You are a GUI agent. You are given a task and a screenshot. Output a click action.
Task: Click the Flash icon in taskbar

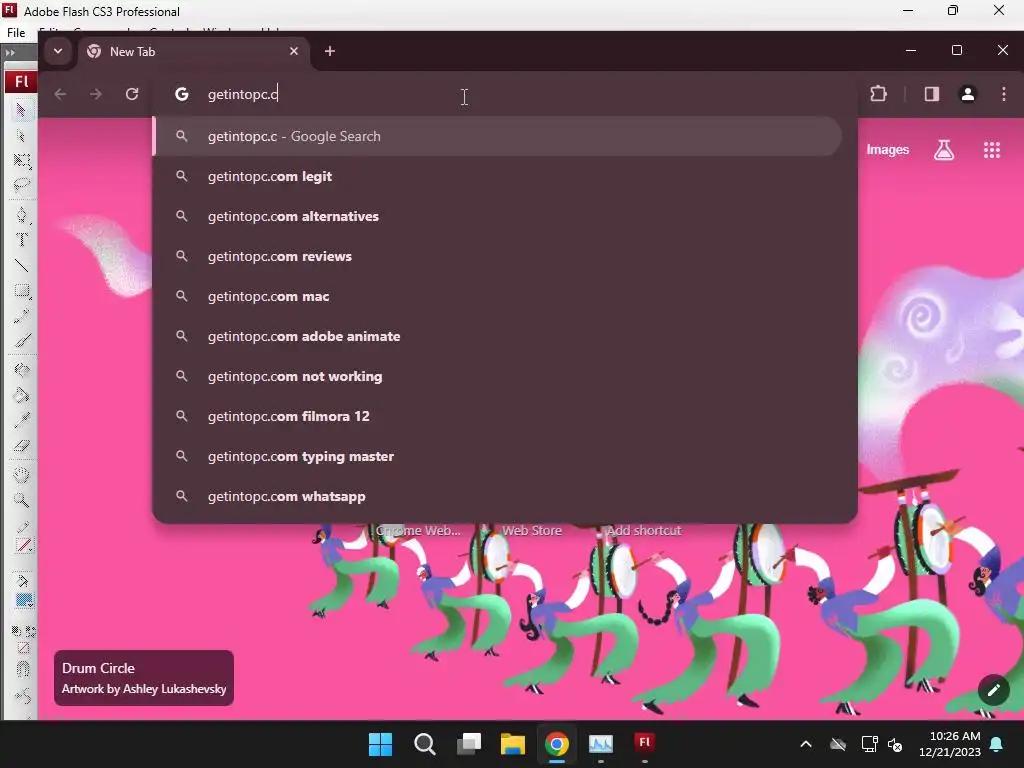[645, 743]
